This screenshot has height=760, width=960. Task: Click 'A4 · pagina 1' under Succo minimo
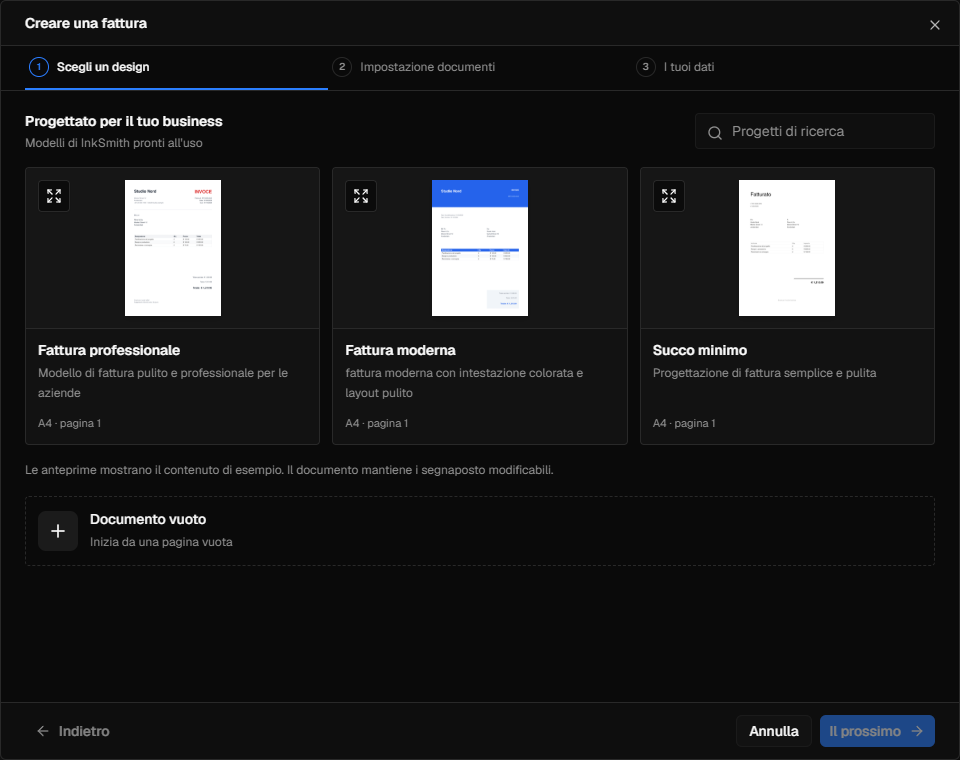tap(684, 423)
